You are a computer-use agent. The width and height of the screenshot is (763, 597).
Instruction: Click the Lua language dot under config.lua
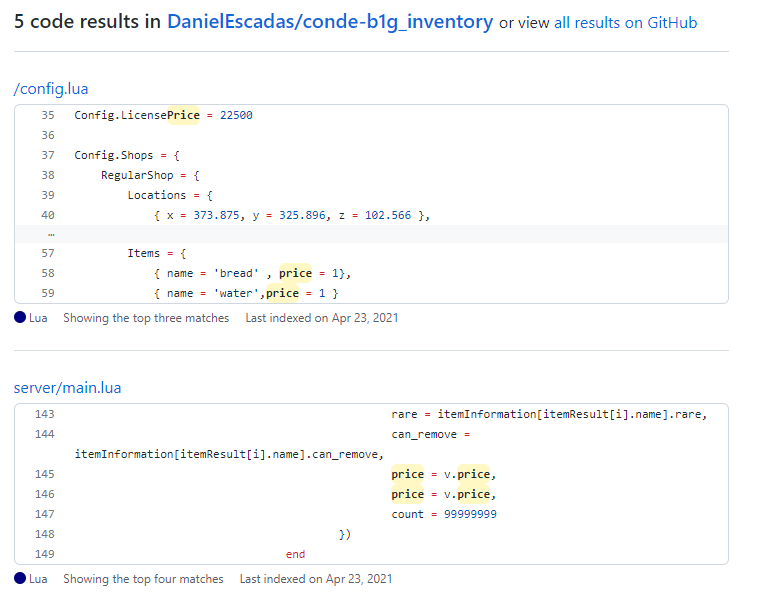pyautogui.click(x=20, y=318)
